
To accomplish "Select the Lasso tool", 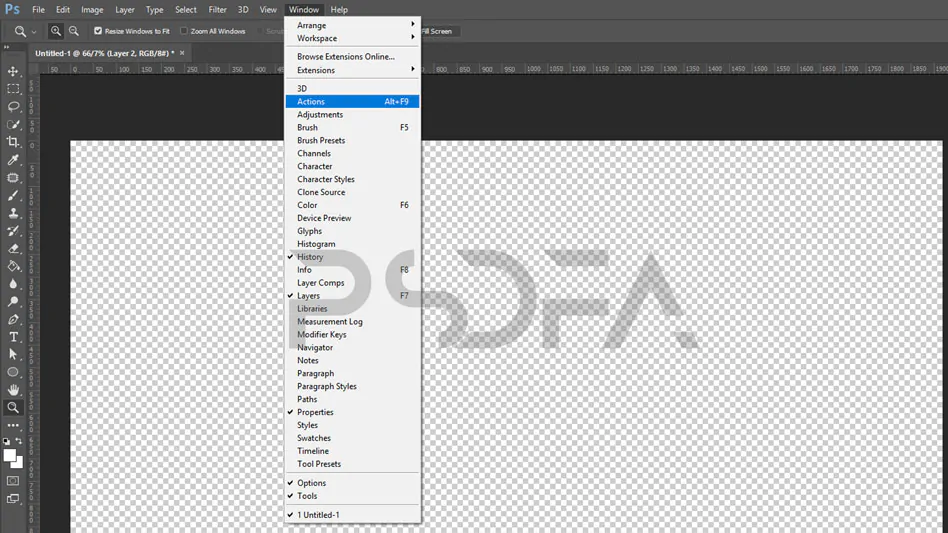I will click(13, 107).
